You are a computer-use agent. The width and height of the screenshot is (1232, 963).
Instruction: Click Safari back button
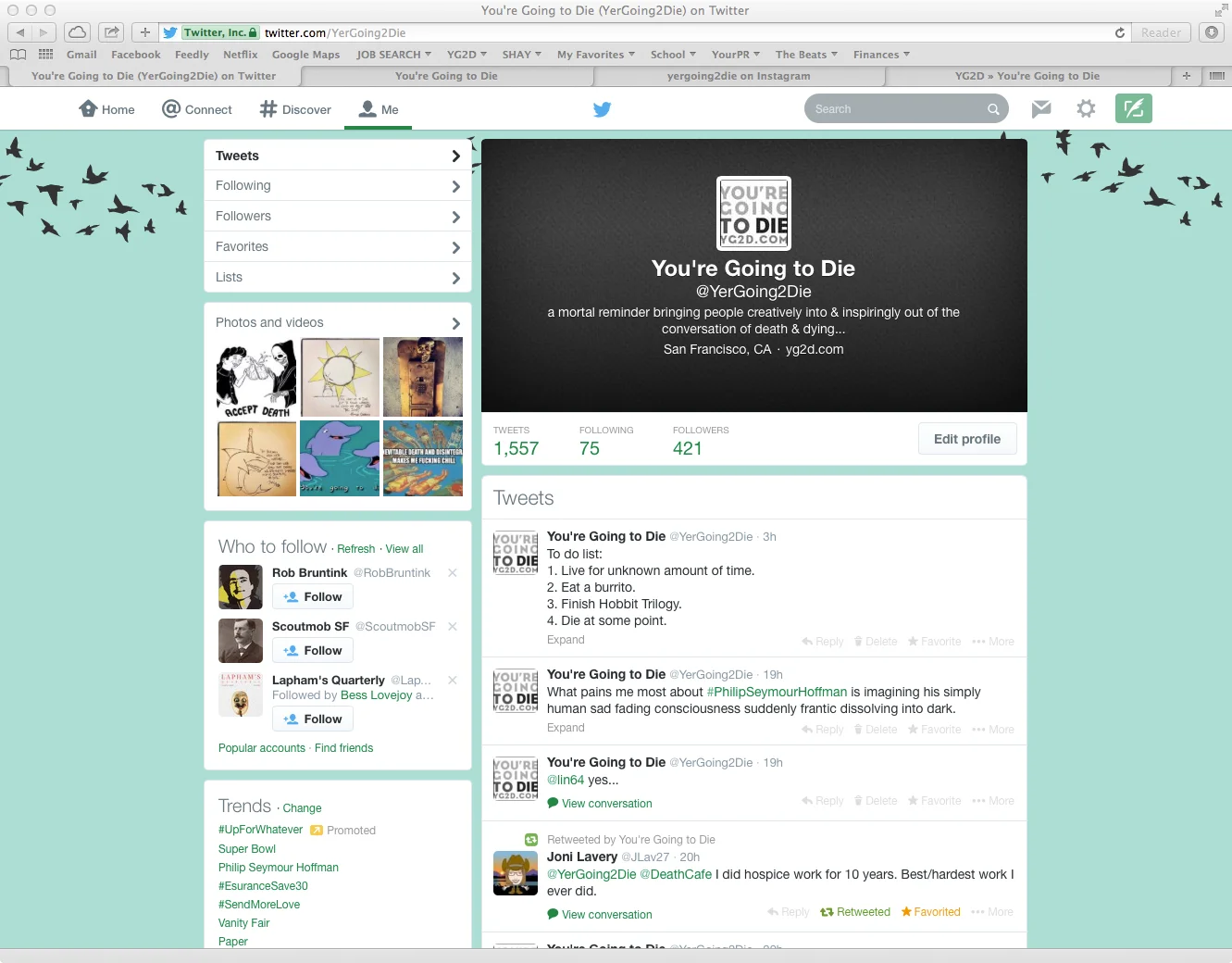pos(19,32)
